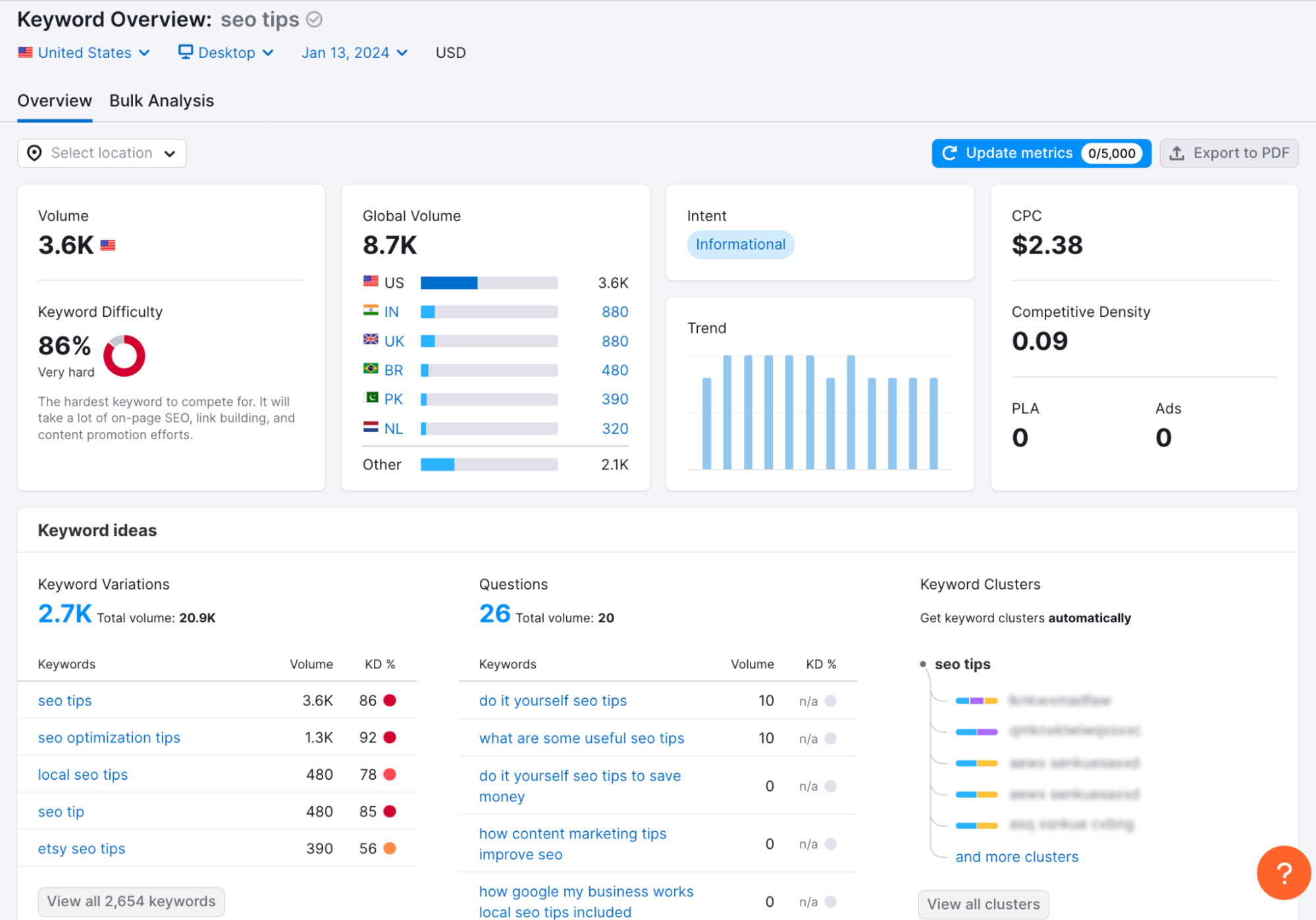Click the seo optimization tips keyword link
Screen dimensions: 1316x920
[109, 737]
